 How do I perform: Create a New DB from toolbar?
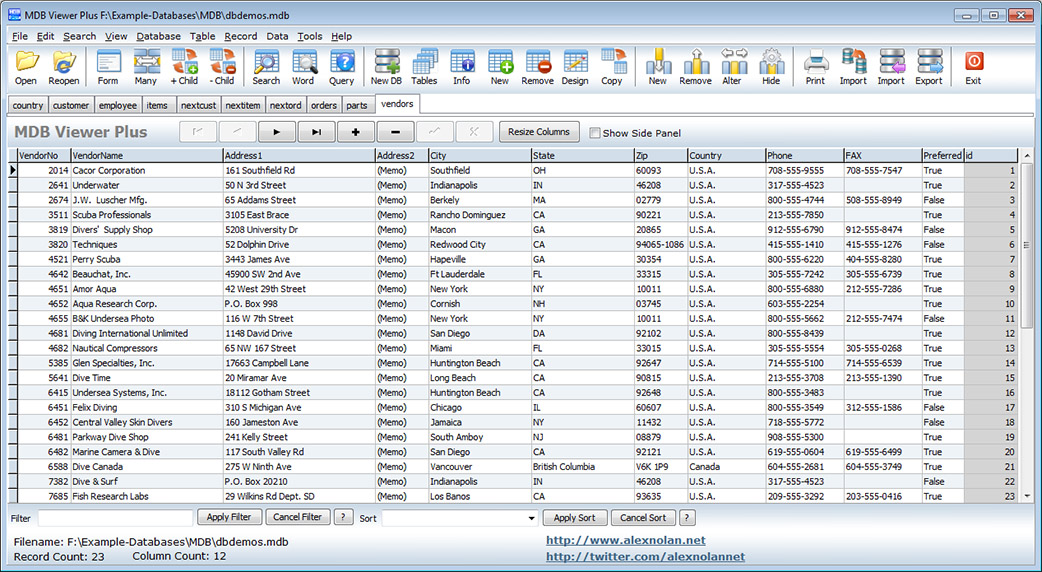click(x=386, y=67)
